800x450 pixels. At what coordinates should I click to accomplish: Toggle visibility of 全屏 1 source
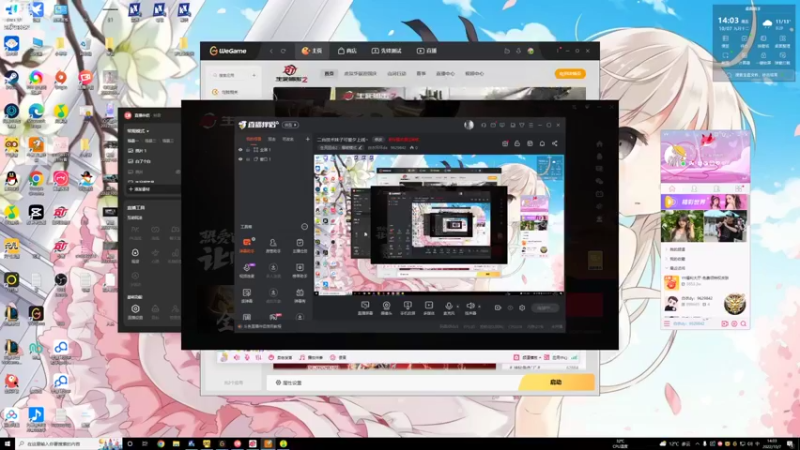240,149
